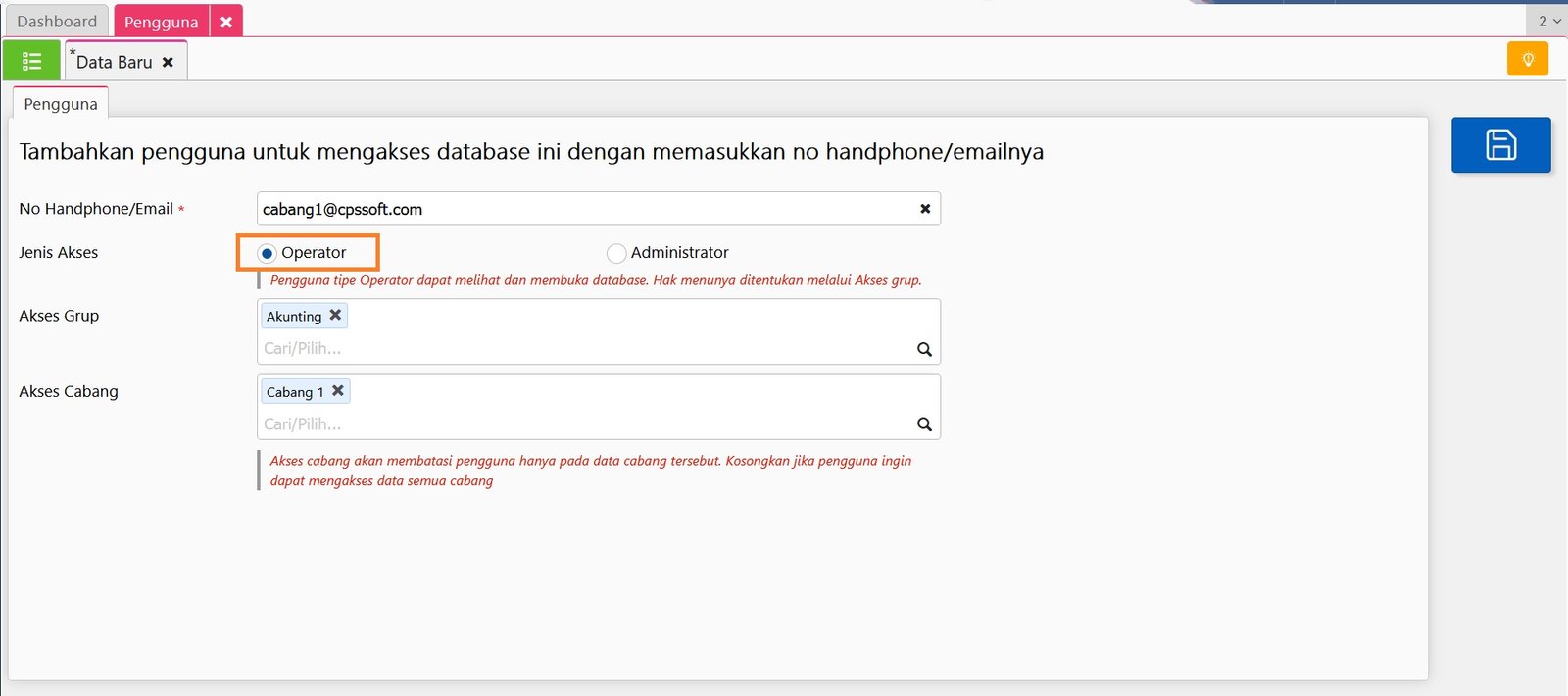Switch to the pink Pengguna main tab

161,22
